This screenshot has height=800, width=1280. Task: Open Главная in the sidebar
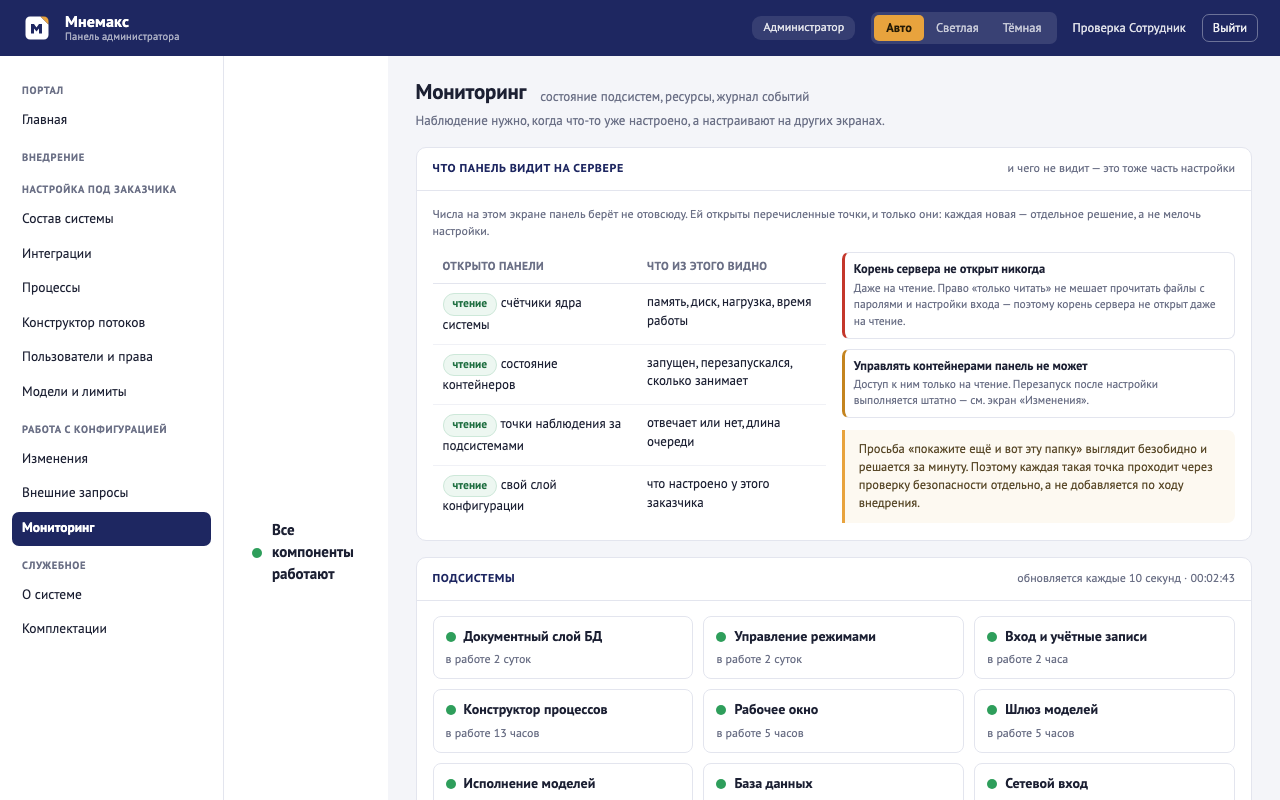(111, 120)
